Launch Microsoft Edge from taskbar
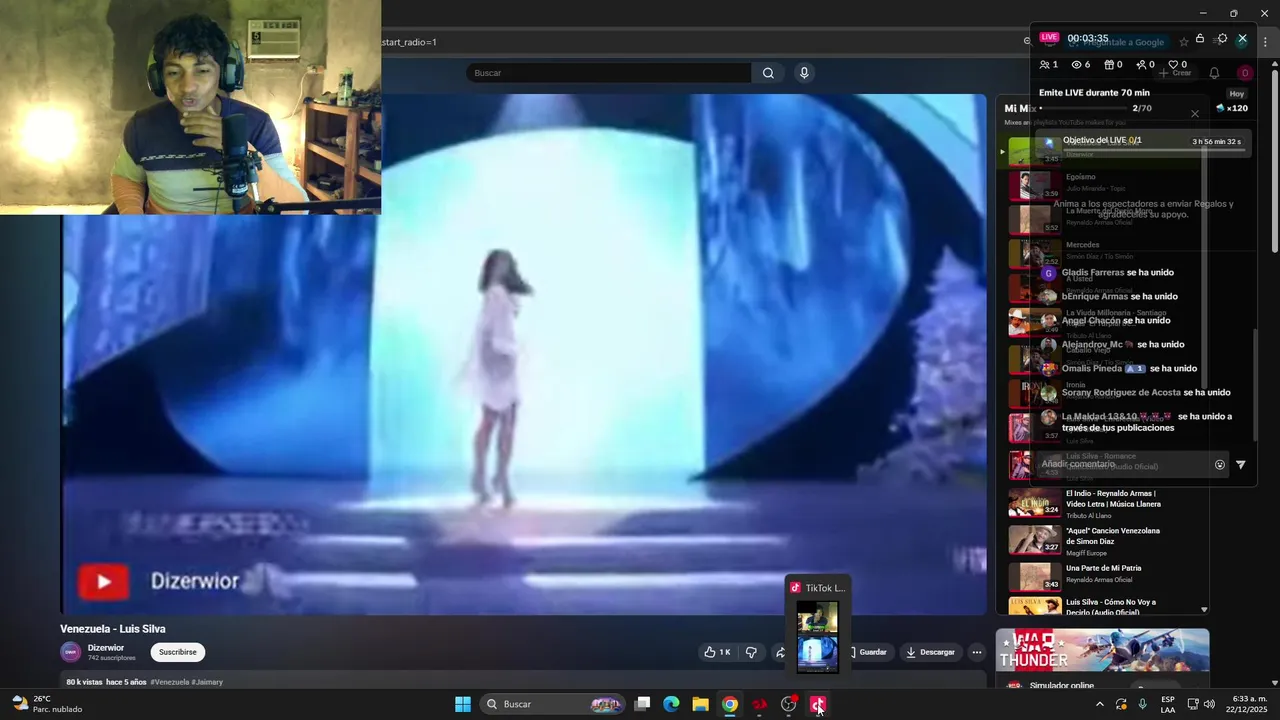1280x720 pixels. tap(672, 704)
